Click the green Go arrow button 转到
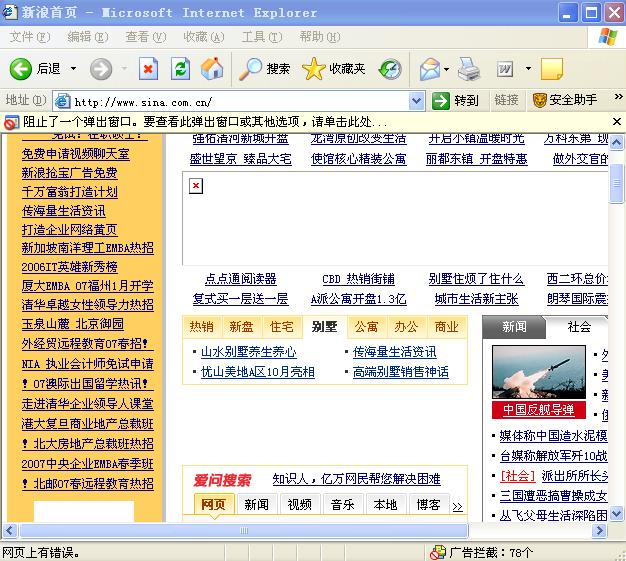The height and width of the screenshot is (561, 626). click(441, 101)
